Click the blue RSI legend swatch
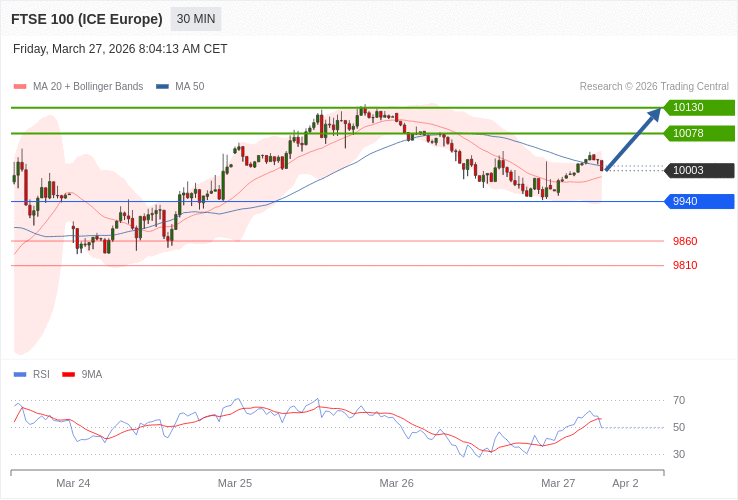This screenshot has height=500, width=738. [20, 375]
